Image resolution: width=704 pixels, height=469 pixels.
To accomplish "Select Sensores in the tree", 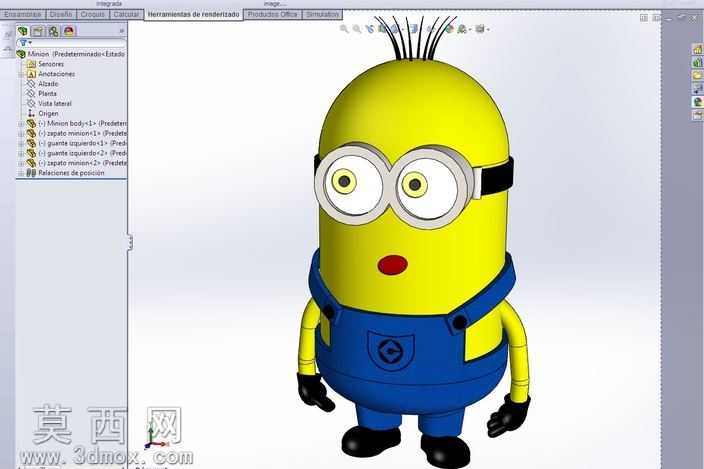I will click(51, 64).
